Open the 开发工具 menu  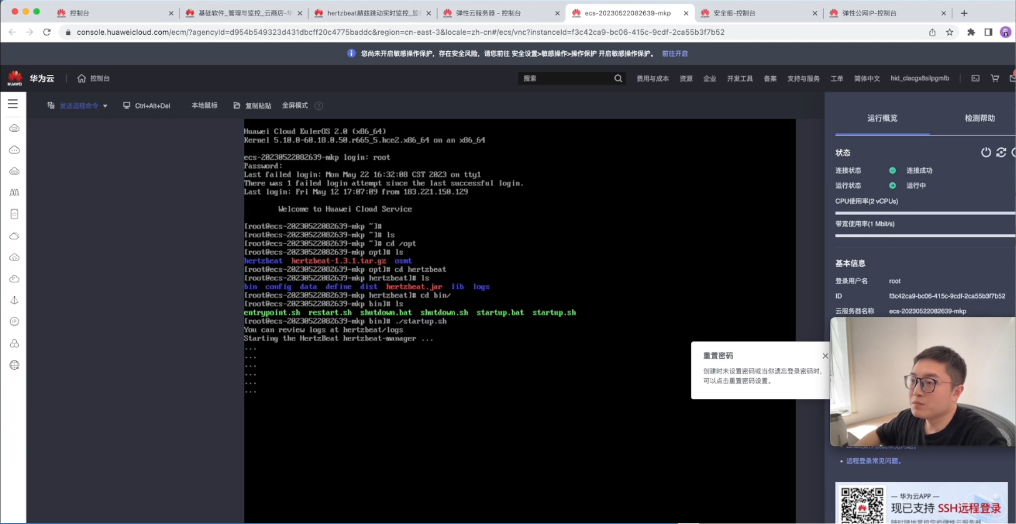(739, 78)
